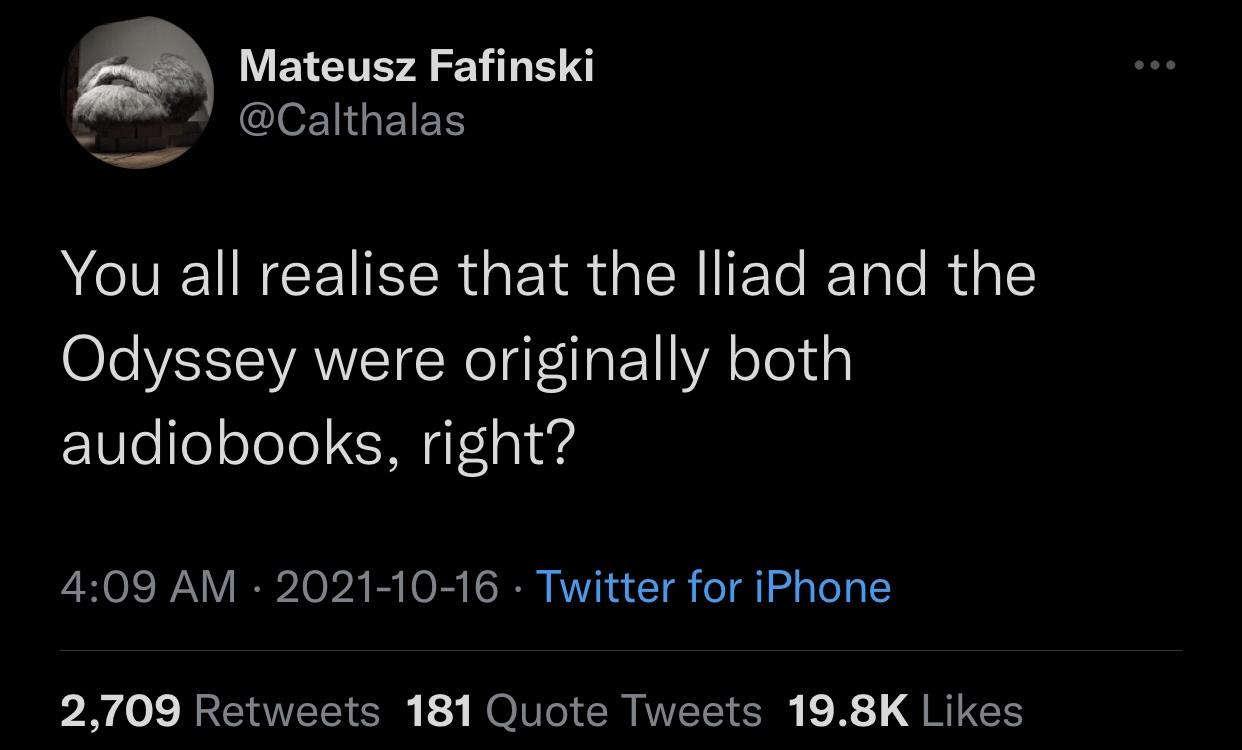This screenshot has width=1242, height=750.
Task: View the Retweets label list
Action: coord(288,711)
